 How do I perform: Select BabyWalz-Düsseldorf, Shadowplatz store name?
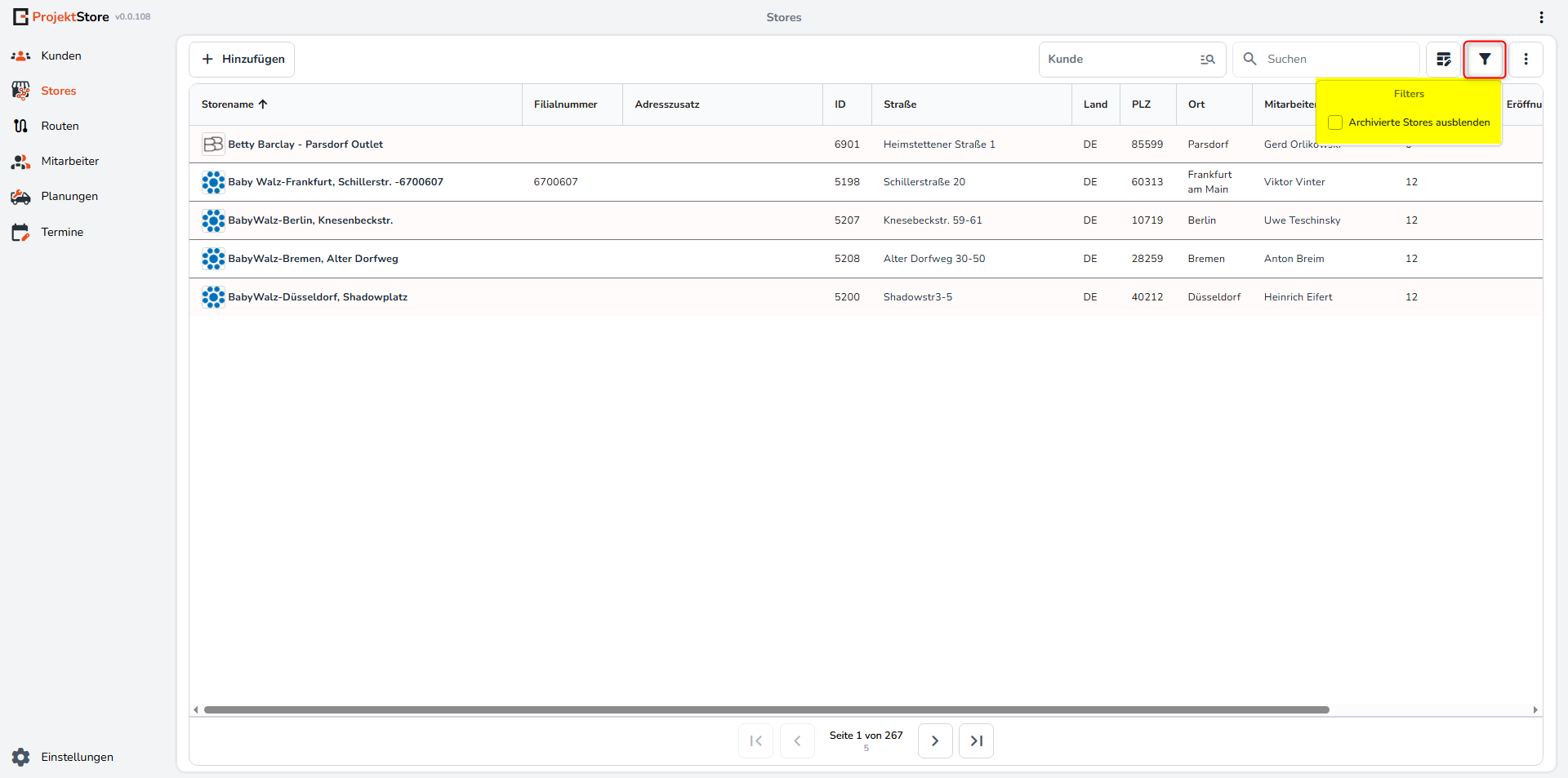(x=318, y=297)
